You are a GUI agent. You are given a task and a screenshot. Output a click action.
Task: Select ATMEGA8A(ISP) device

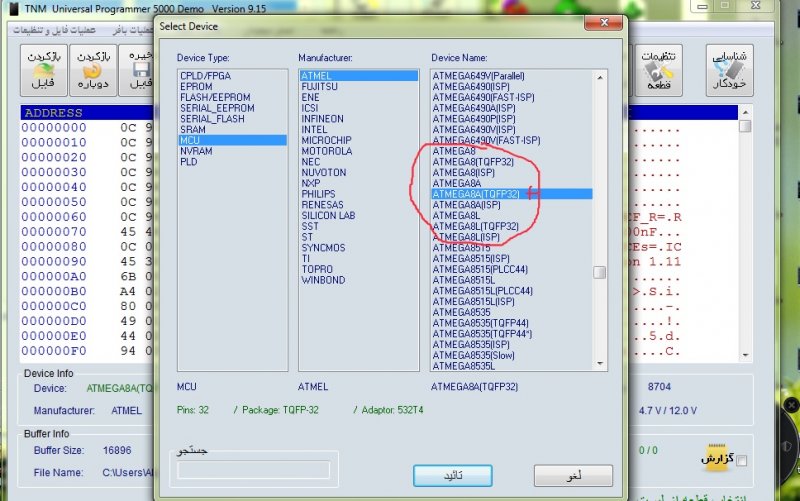point(466,205)
